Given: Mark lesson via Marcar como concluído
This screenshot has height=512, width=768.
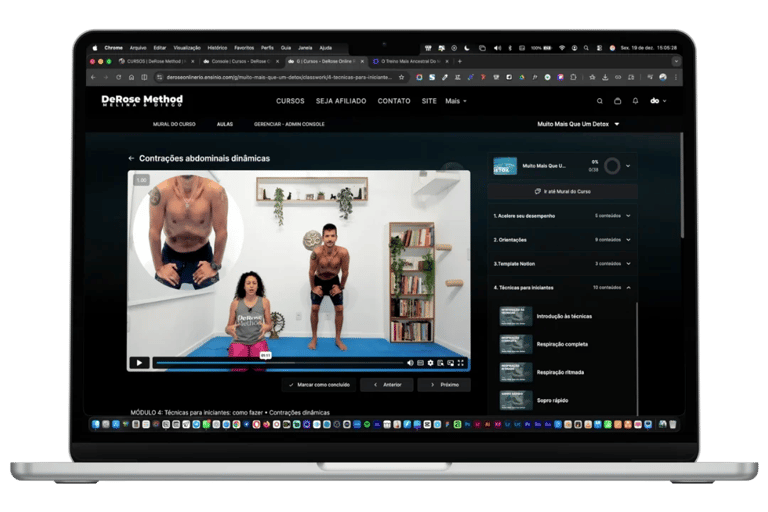Looking at the screenshot, I should tap(319, 385).
